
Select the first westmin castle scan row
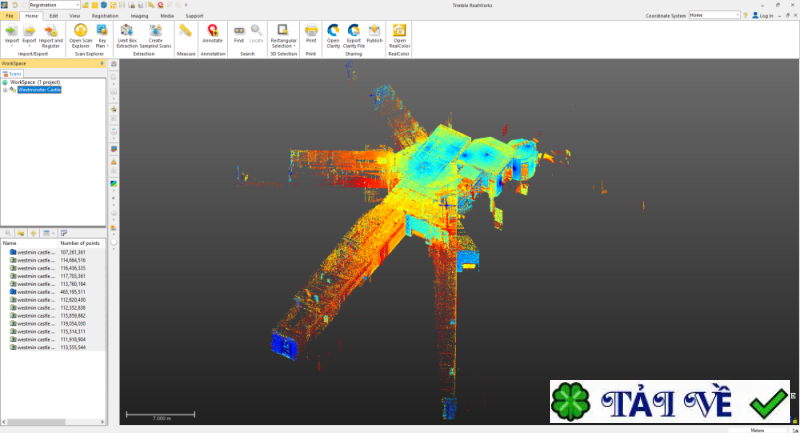pos(35,252)
